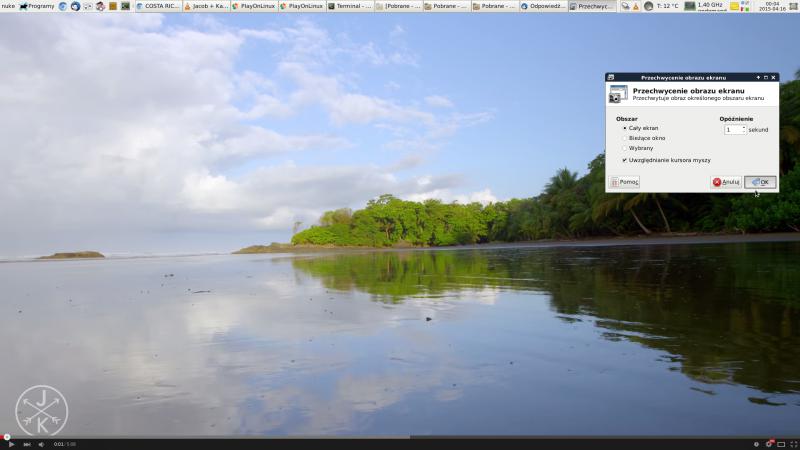
Task: Click the clock in the panel
Action: coord(771,6)
